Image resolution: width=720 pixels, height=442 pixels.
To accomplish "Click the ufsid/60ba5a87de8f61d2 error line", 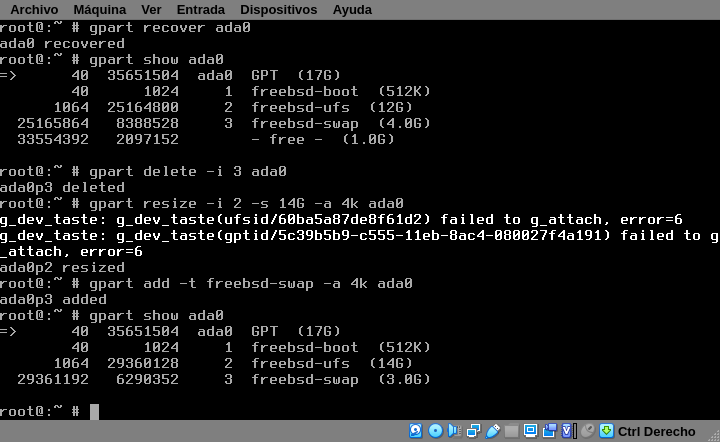I will tap(341, 220).
